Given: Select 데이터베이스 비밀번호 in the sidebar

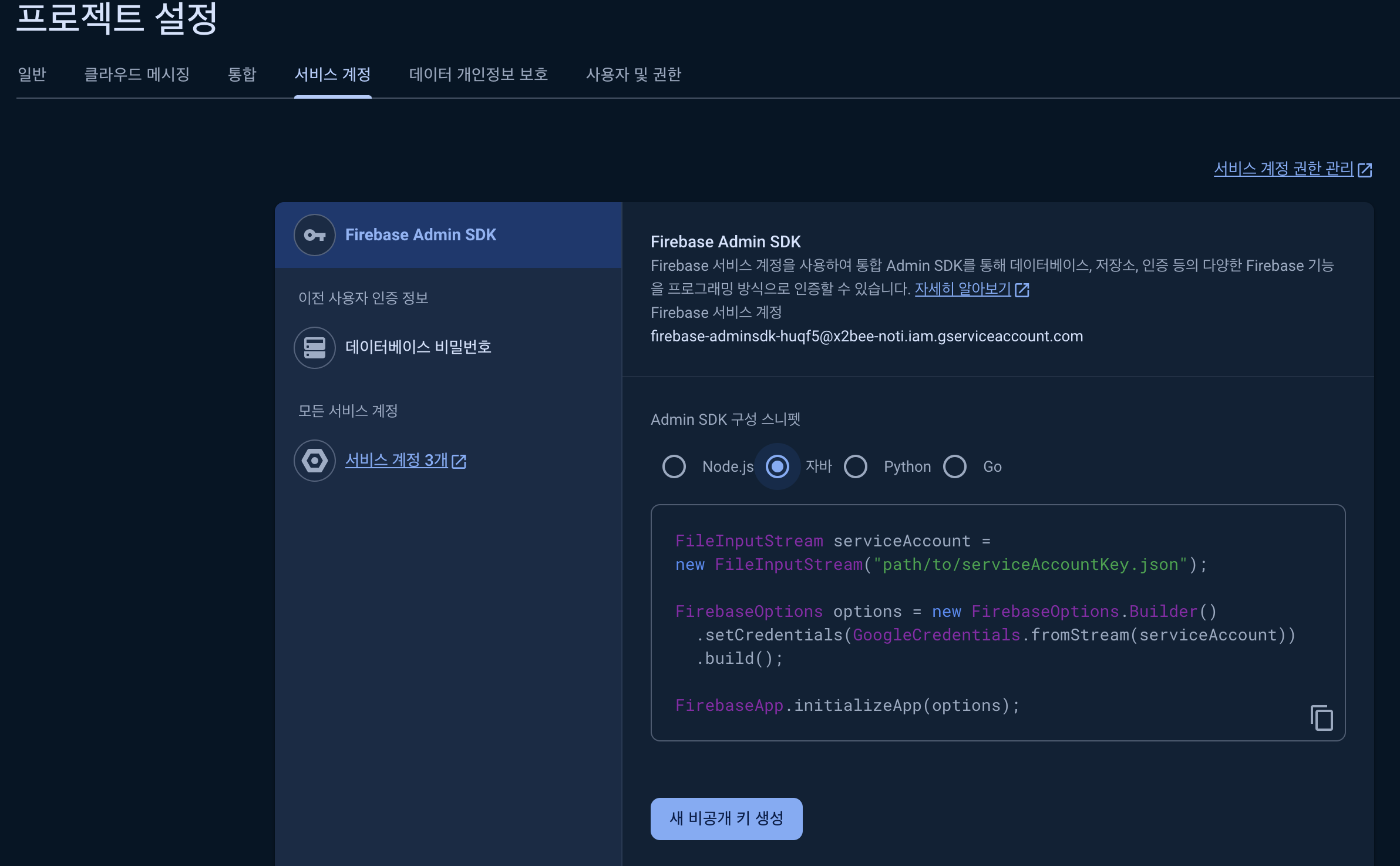Looking at the screenshot, I should (x=418, y=348).
